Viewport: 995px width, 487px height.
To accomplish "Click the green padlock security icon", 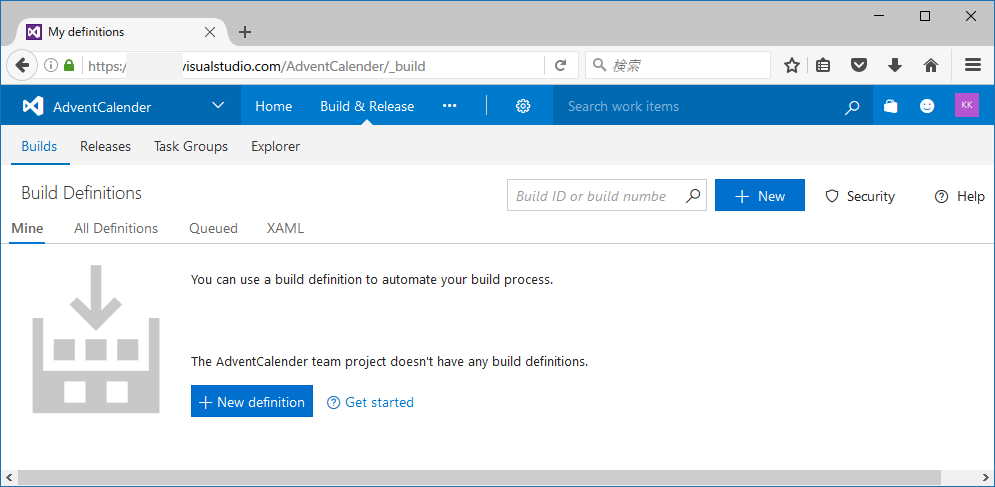I will tap(69, 65).
